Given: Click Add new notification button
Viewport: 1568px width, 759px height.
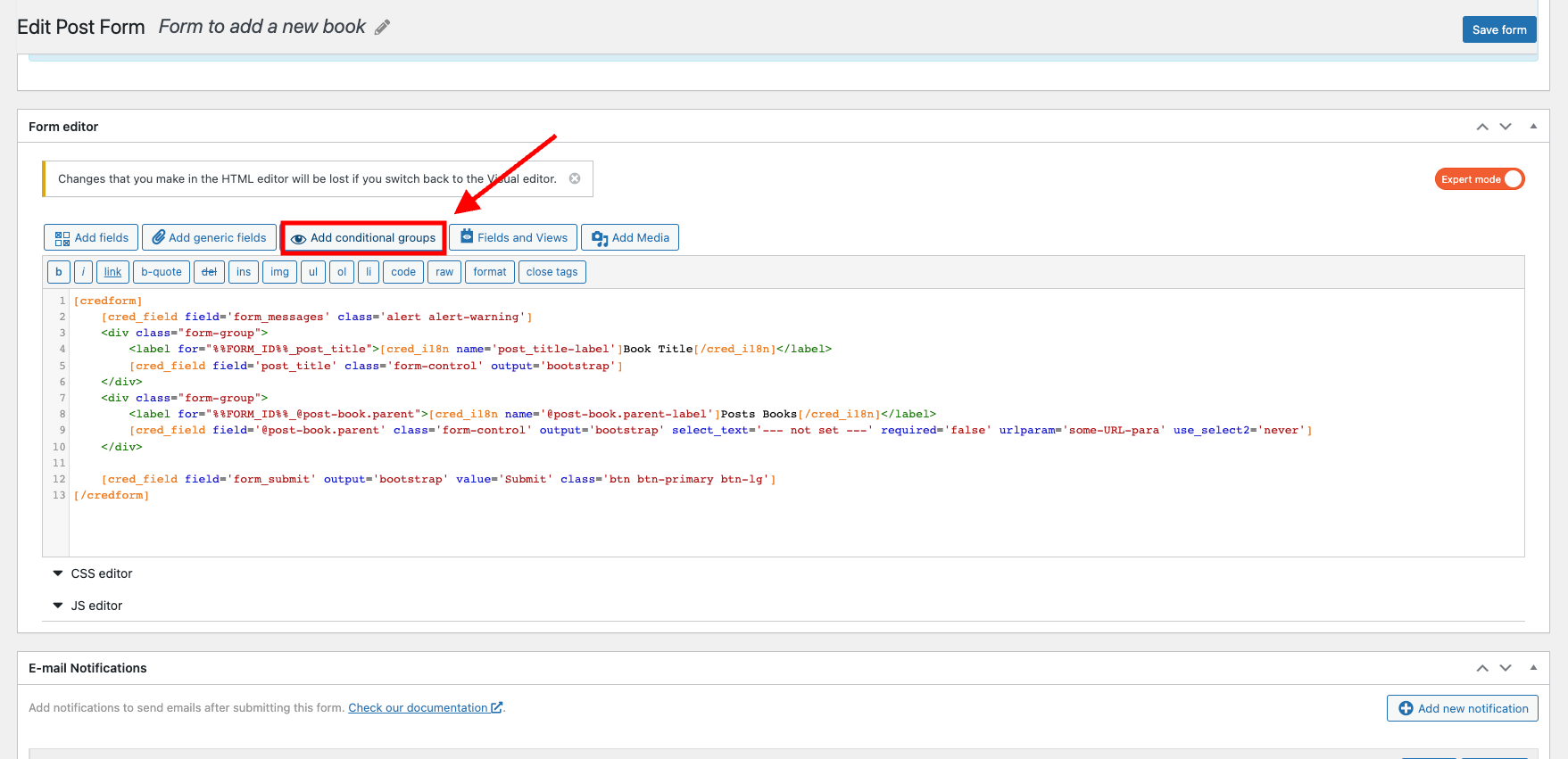Looking at the screenshot, I should point(1463,708).
